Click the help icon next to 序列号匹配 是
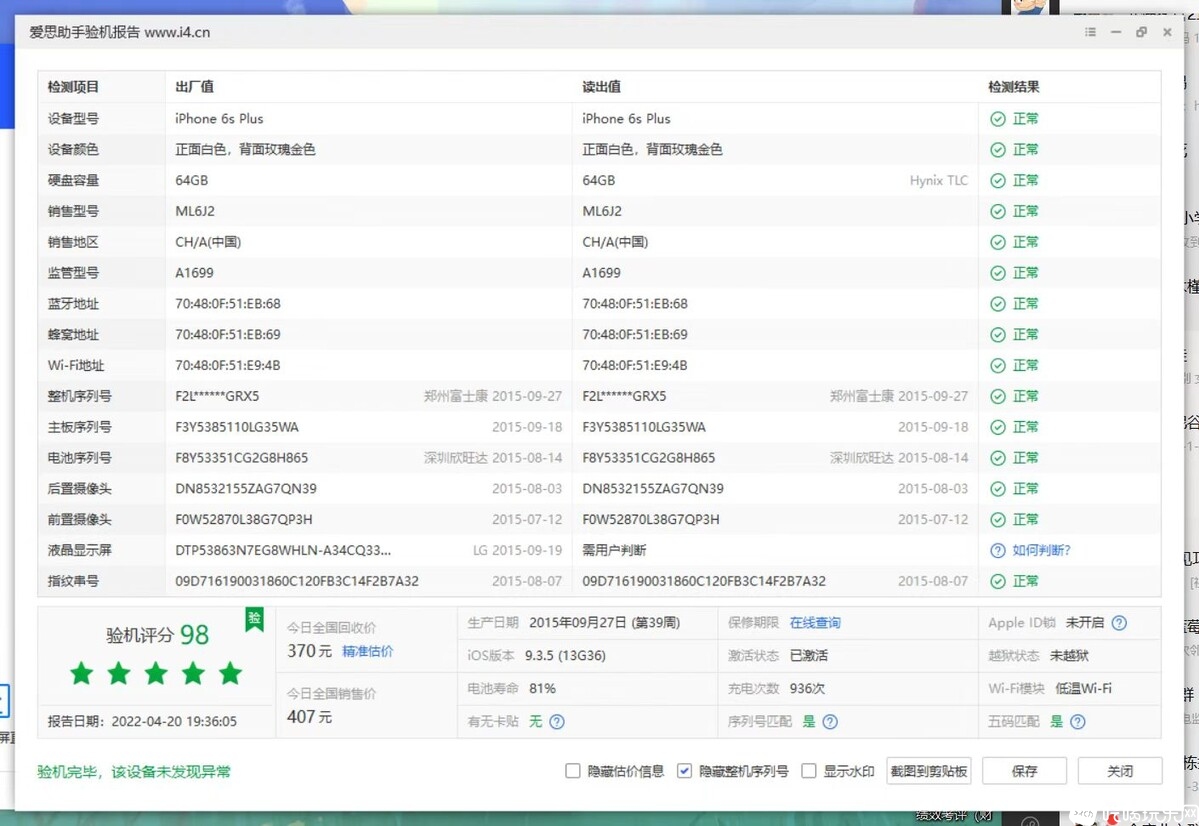 click(x=830, y=721)
